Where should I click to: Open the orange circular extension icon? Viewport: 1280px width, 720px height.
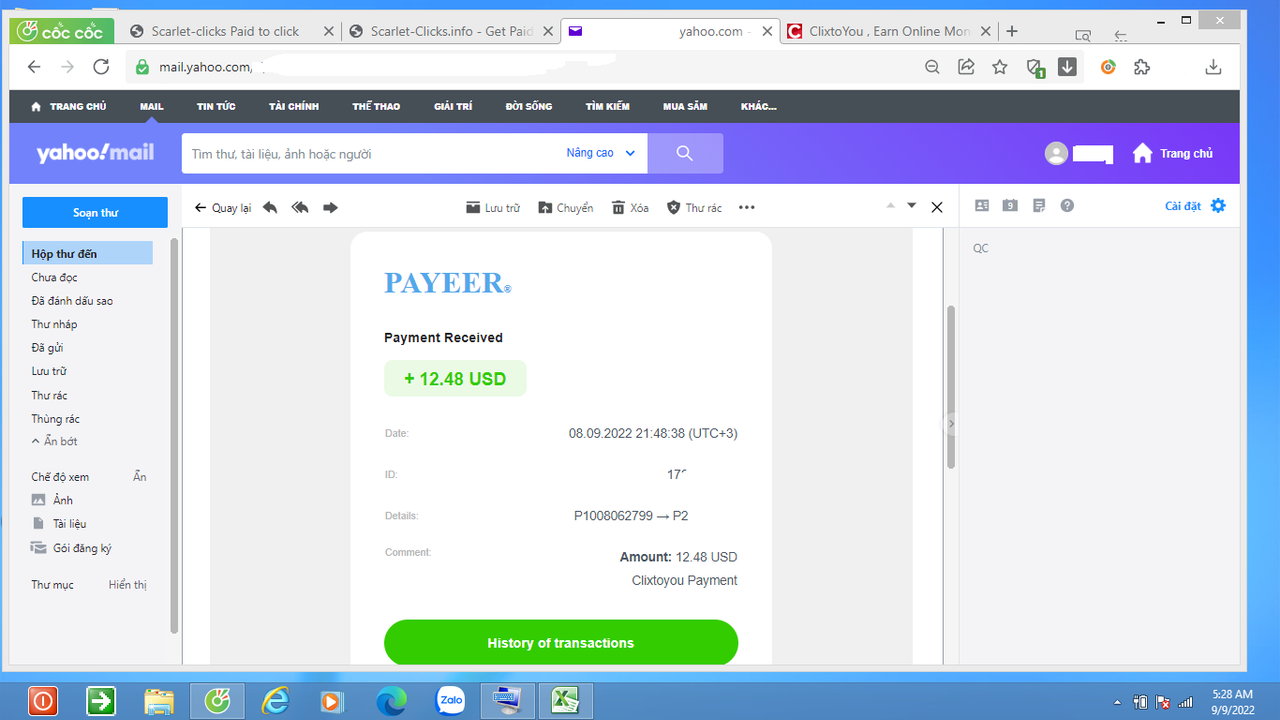pos(1108,67)
